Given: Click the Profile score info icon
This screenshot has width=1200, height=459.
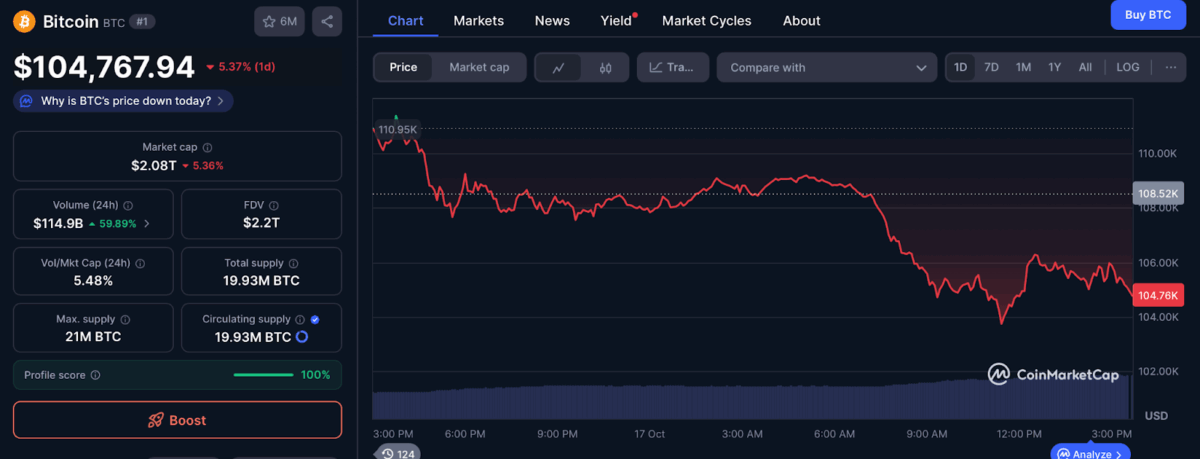Looking at the screenshot, I should [95, 375].
